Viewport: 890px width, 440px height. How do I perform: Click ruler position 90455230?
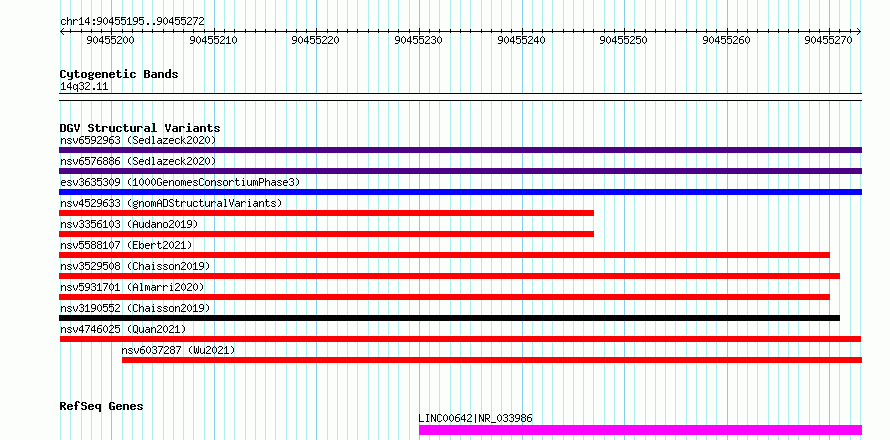[x=419, y=40]
